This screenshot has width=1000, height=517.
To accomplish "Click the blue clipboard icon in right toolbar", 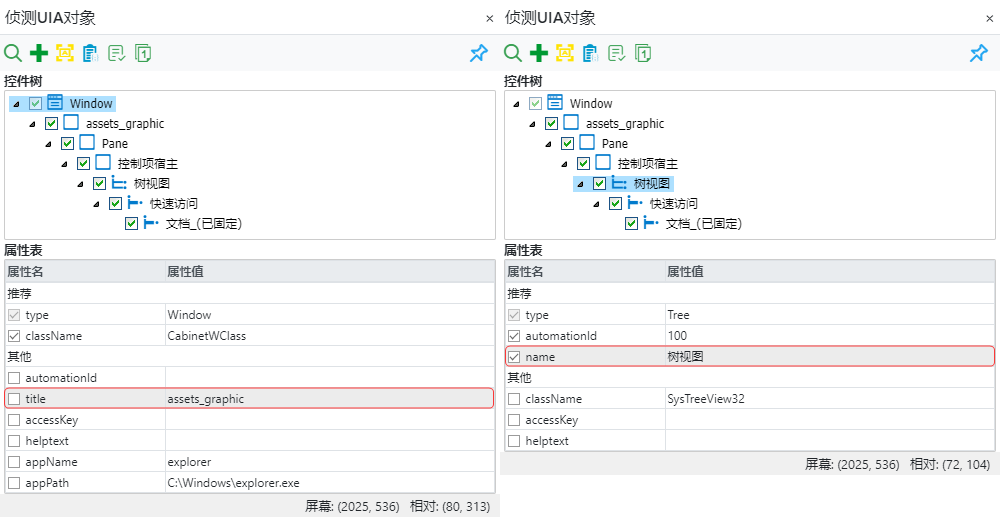I will coord(590,53).
